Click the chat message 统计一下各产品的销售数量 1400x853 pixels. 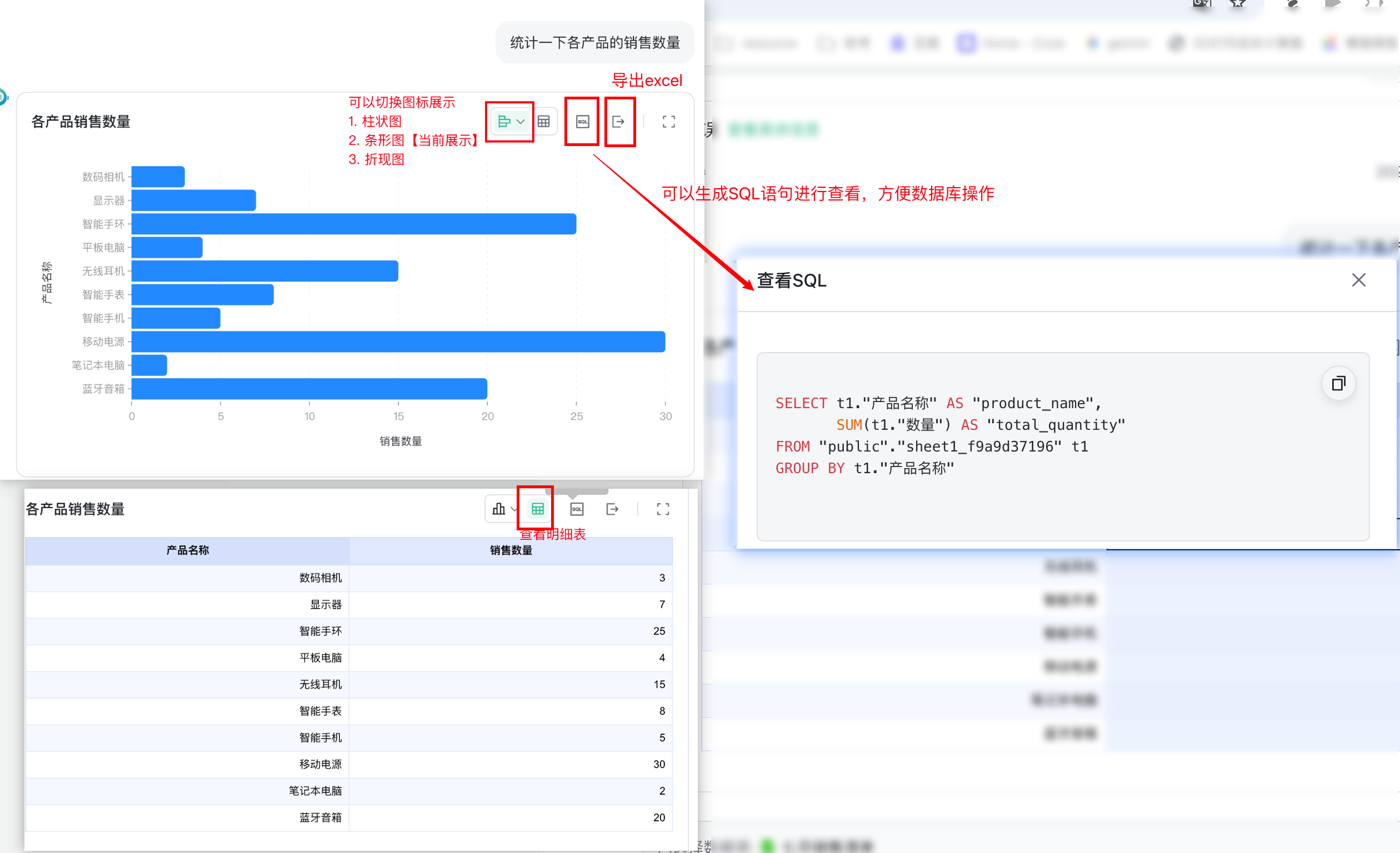tap(595, 43)
